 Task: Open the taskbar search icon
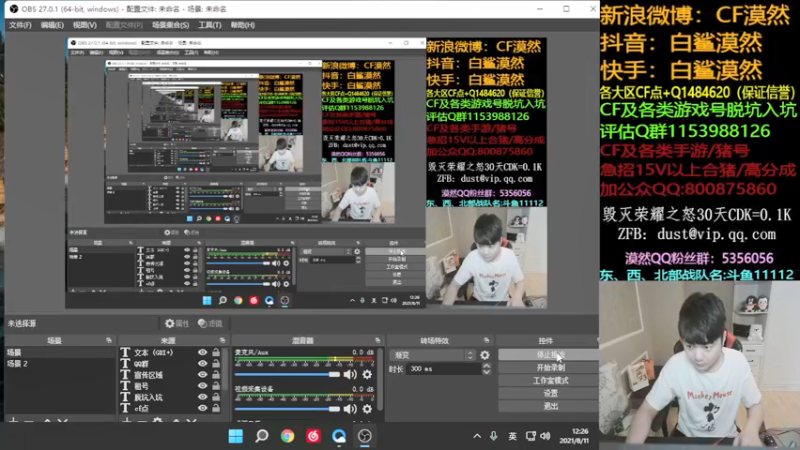262,436
